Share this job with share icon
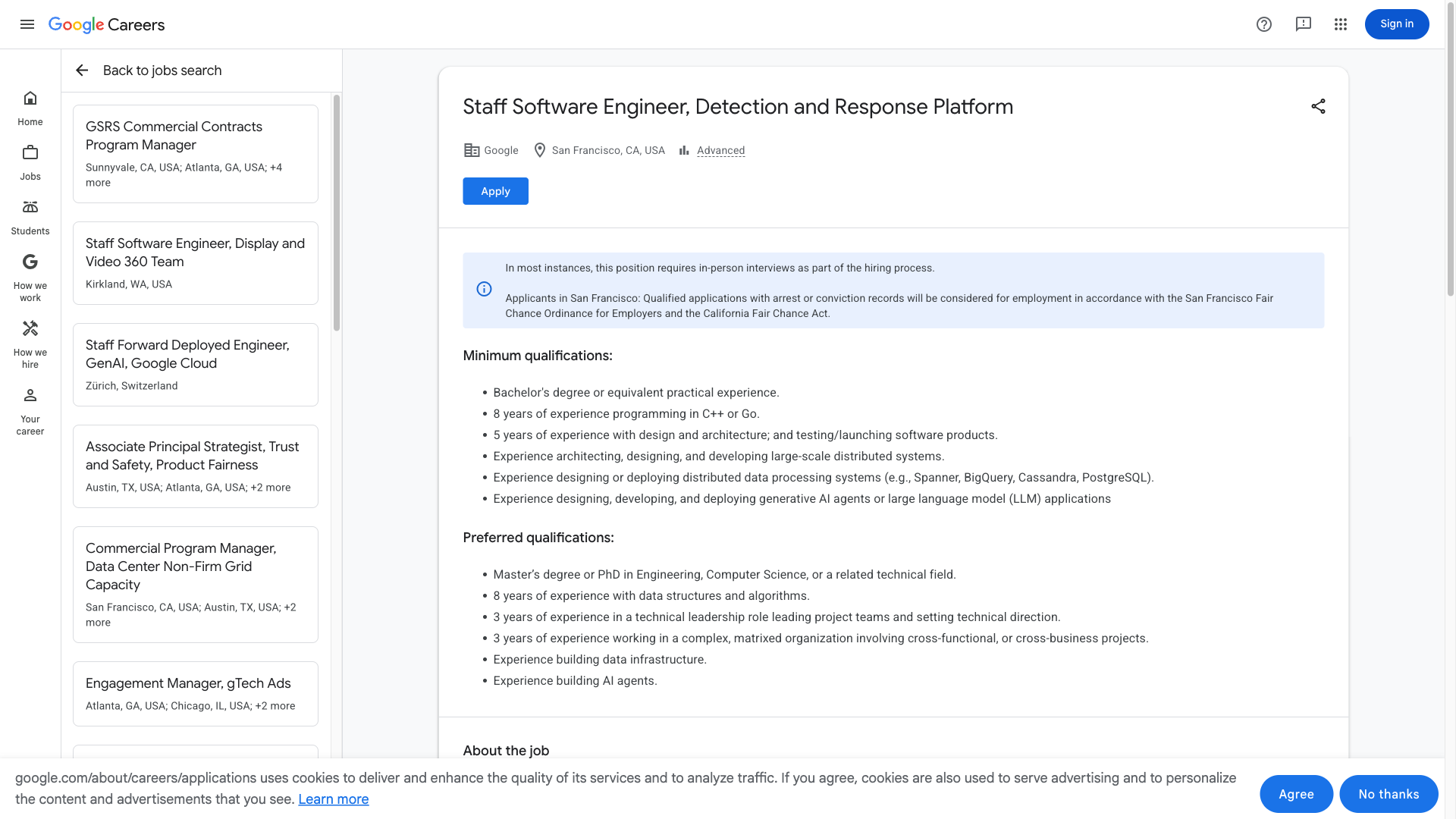The width and height of the screenshot is (1456, 819). [x=1319, y=106]
